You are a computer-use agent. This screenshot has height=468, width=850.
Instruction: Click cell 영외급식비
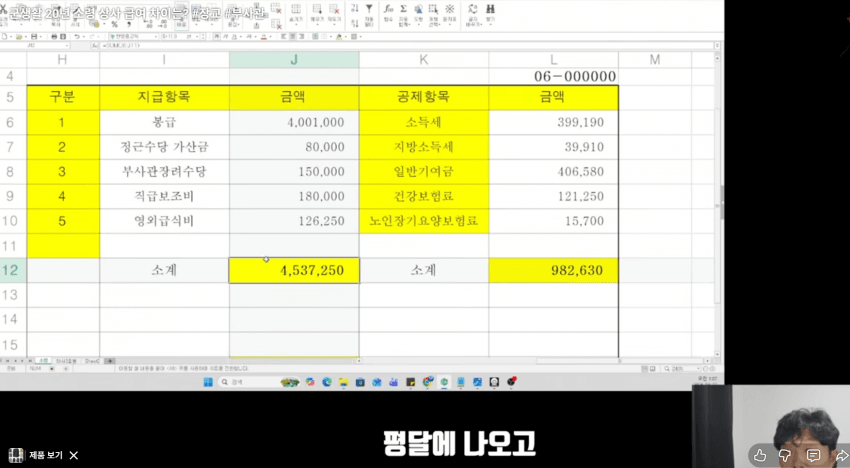point(164,221)
